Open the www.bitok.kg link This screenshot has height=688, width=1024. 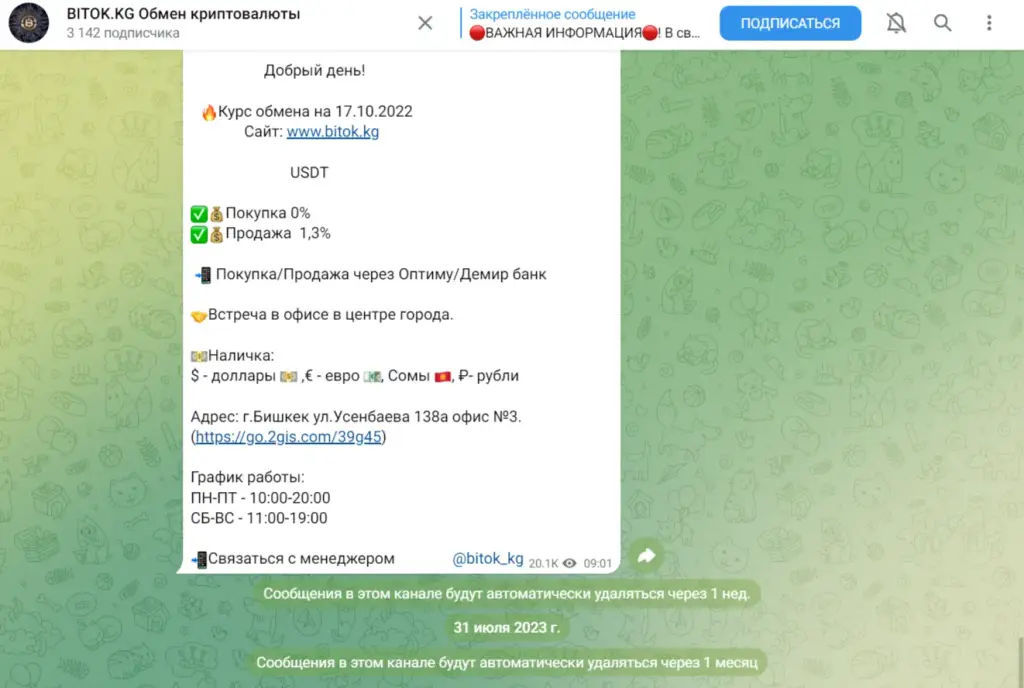click(332, 132)
